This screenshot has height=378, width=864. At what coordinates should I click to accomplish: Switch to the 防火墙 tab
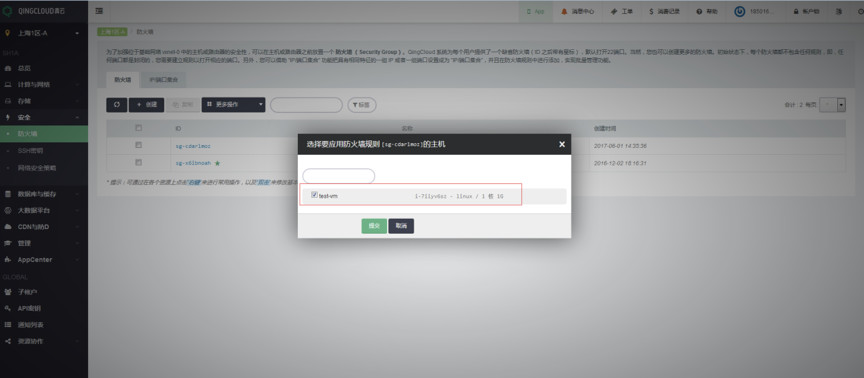pyautogui.click(x=123, y=80)
